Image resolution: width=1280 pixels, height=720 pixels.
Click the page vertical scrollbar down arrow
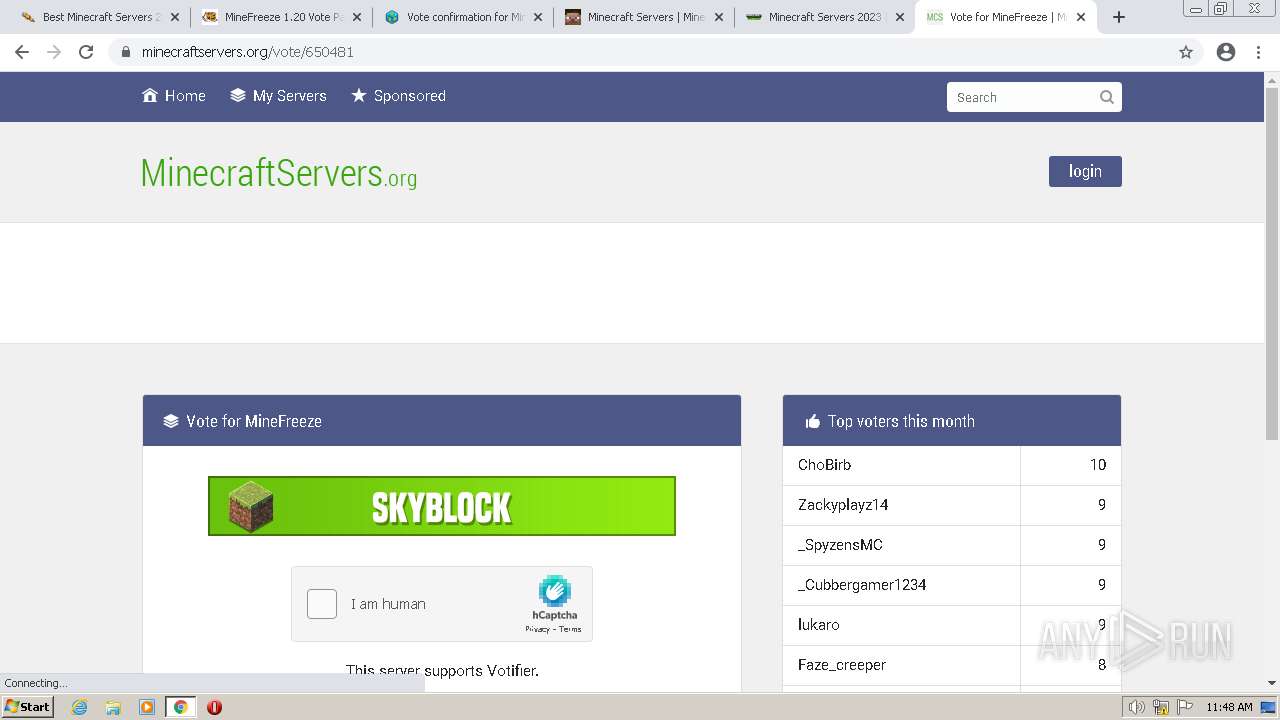[x=1272, y=683]
